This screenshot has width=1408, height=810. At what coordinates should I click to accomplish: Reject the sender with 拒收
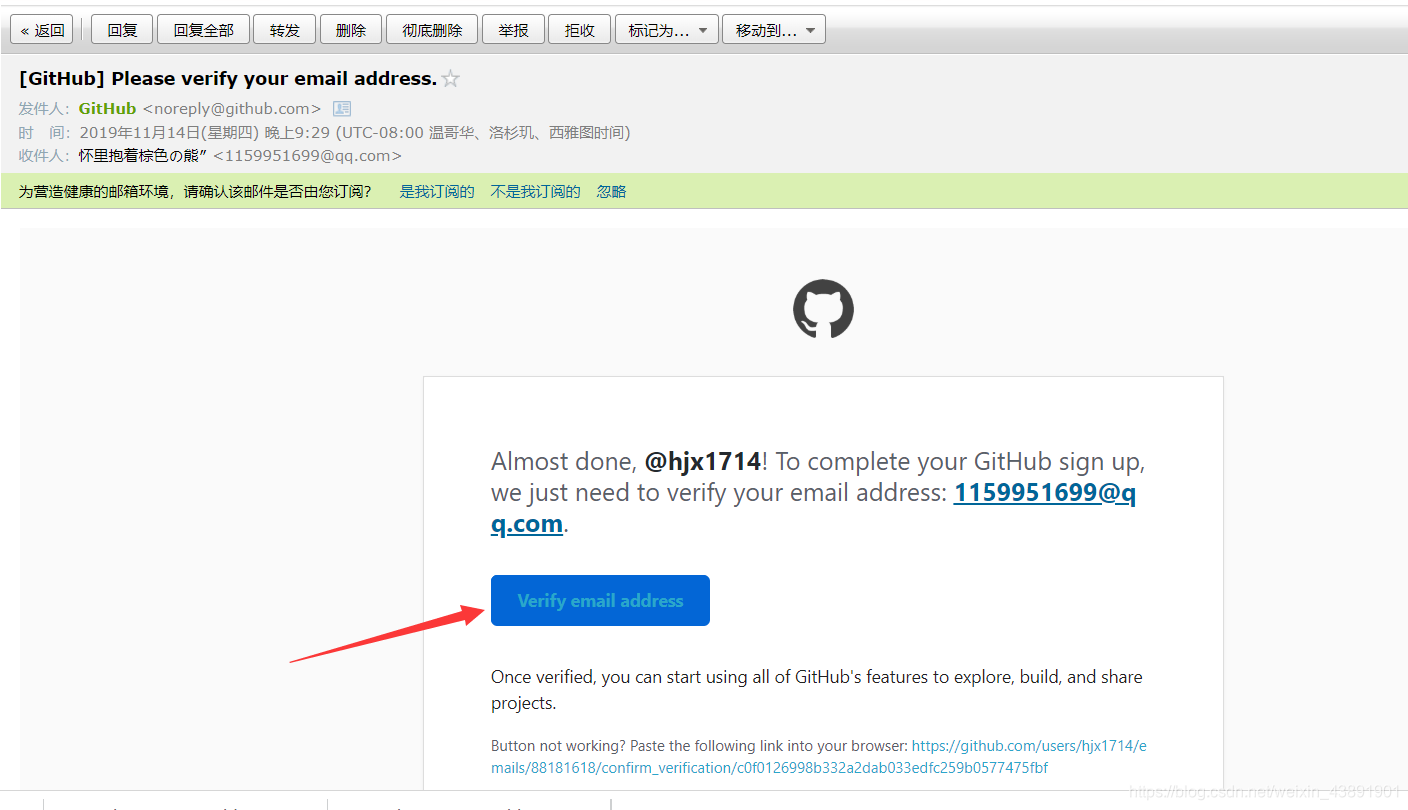(579, 30)
